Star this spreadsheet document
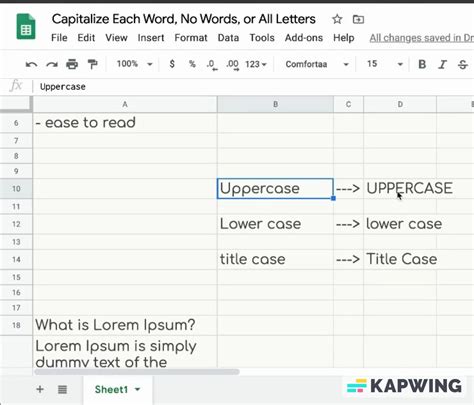The width and height of the screenshot is (474, 405). tap(337, 19)
